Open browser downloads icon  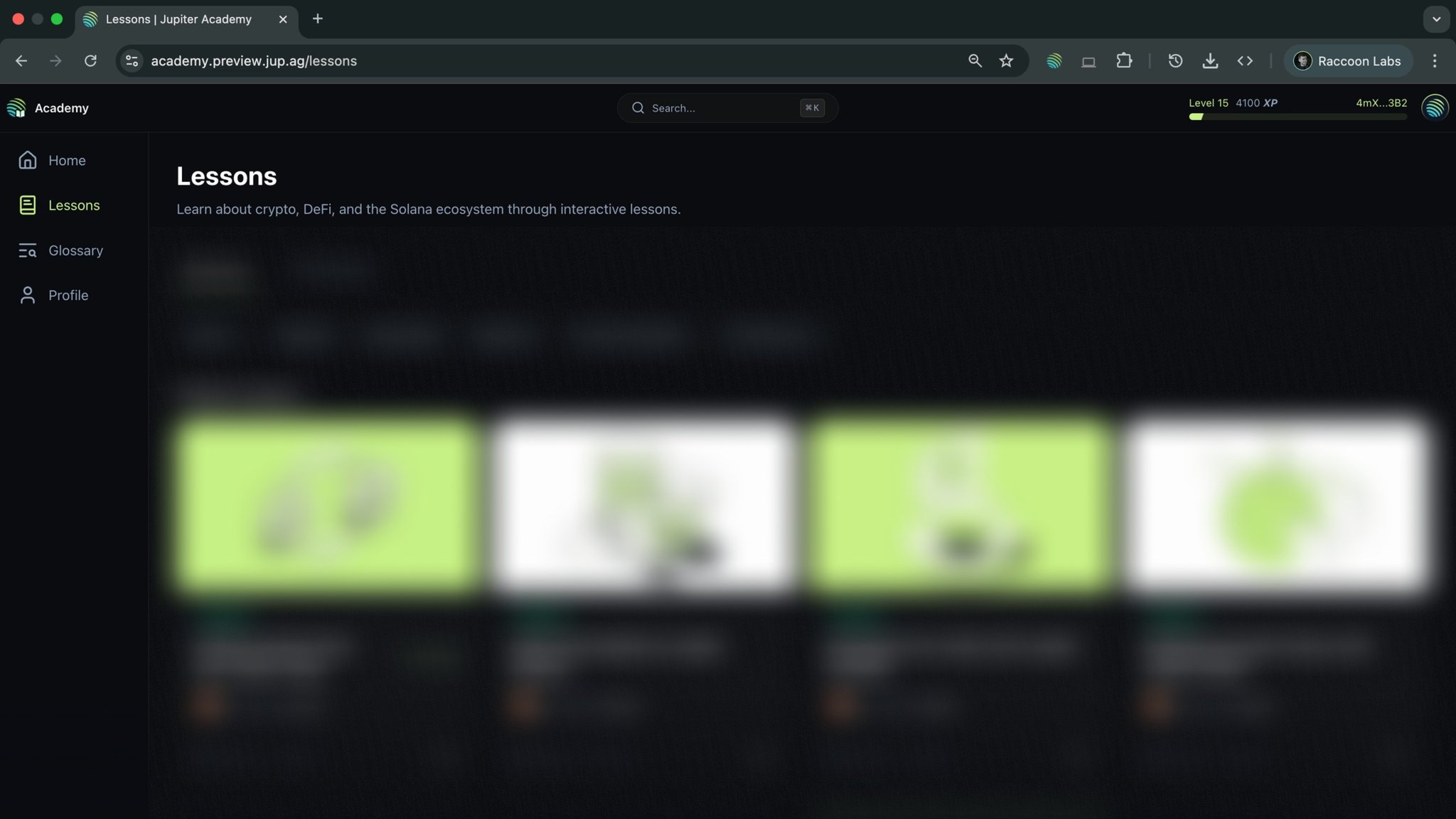point(1210,61)
